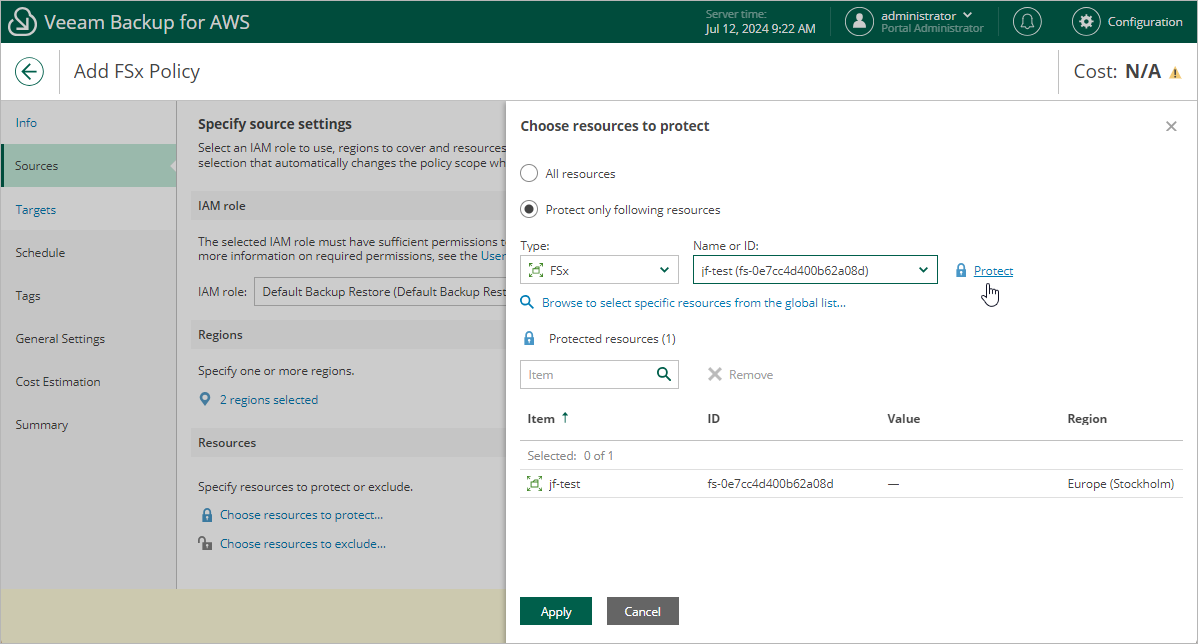Select Protect only following resources radio button

(x=529, y=209)
